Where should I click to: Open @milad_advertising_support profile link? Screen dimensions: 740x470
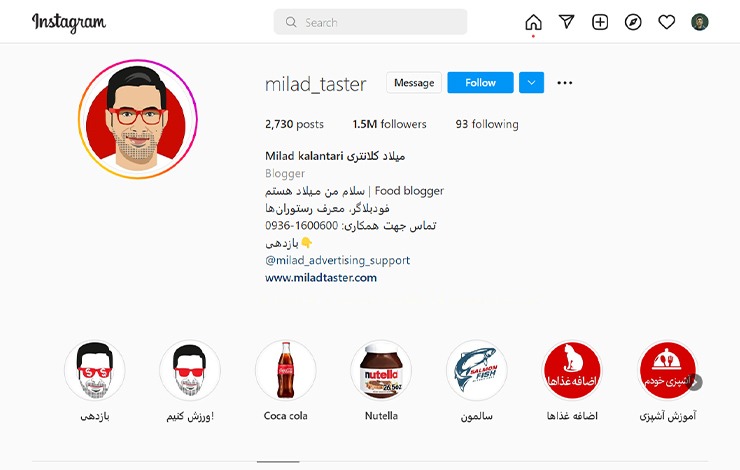click(x=337, y=260)
